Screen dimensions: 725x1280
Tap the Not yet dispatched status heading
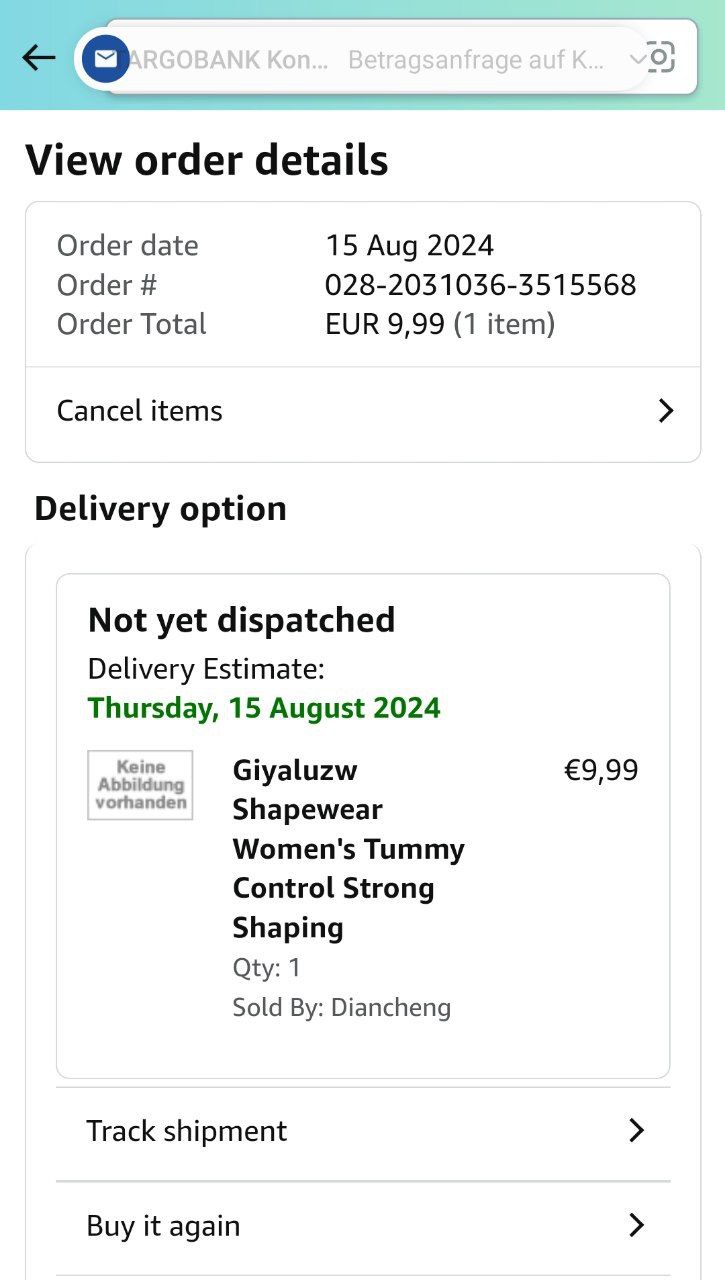pos(242,620)
